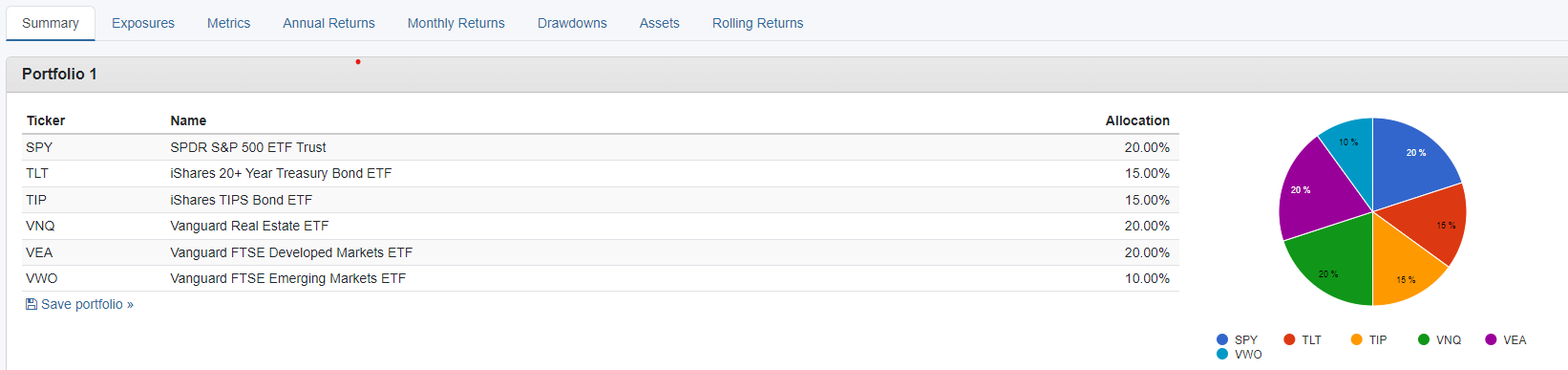Screen dimensions: 1568x370
Task: Click the 20.00% allocation in SPY row
Action: tap(1147, 147)
